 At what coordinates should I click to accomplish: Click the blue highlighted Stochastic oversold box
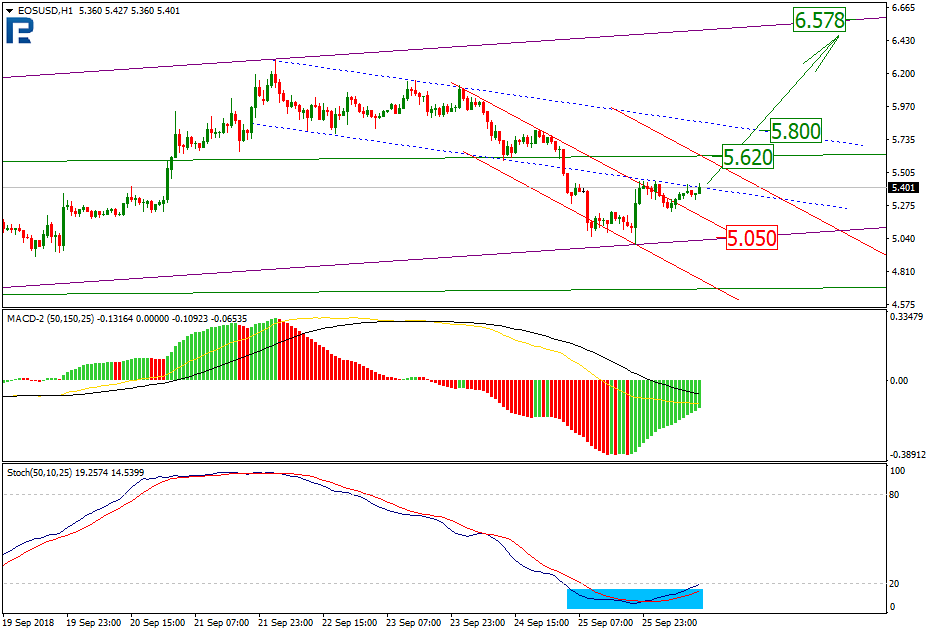(635, 599)
